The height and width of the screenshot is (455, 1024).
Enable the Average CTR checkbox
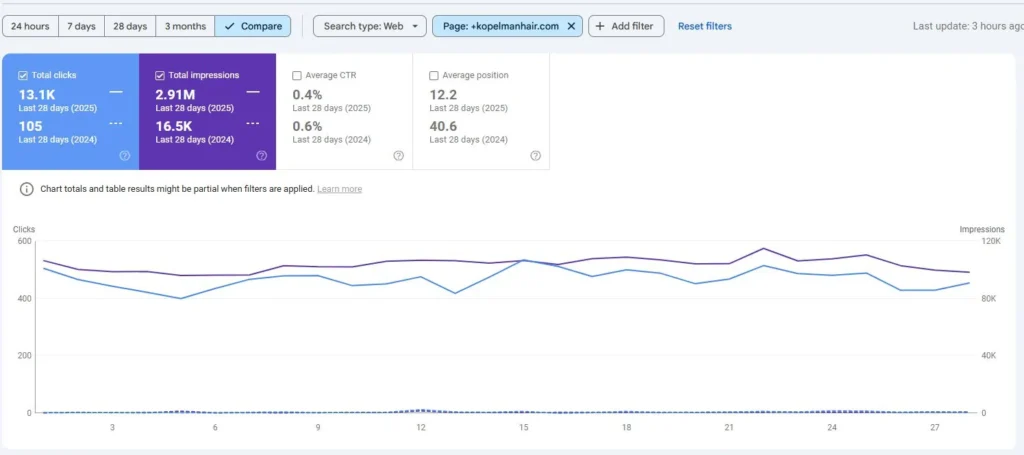[297, 75]
